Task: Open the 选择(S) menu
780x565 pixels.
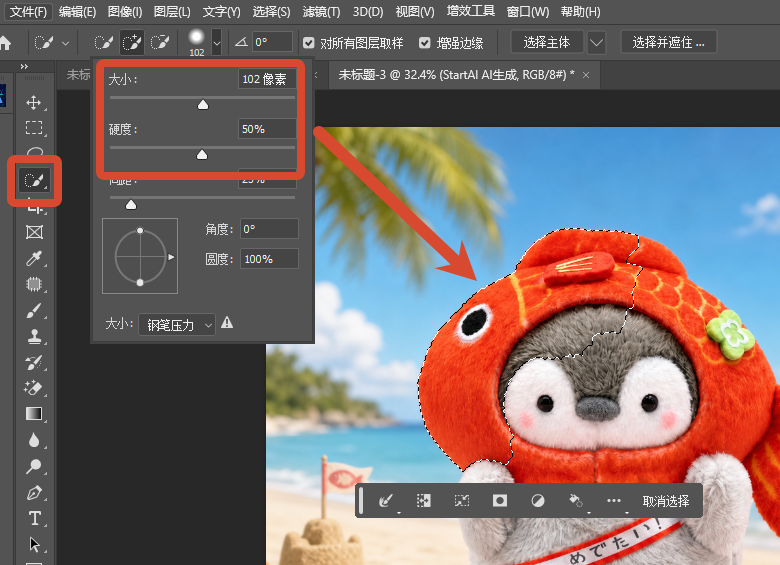Action: (271, 11)
